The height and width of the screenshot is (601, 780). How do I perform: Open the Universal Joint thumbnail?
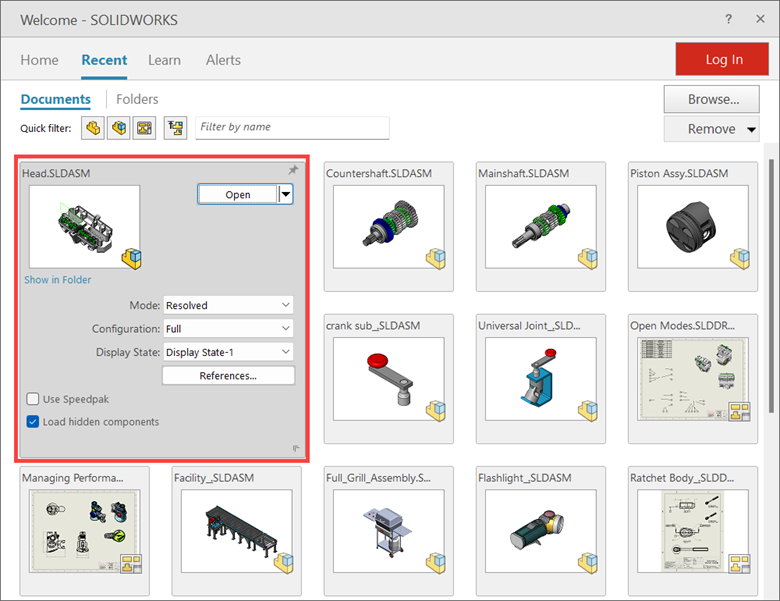541,379
